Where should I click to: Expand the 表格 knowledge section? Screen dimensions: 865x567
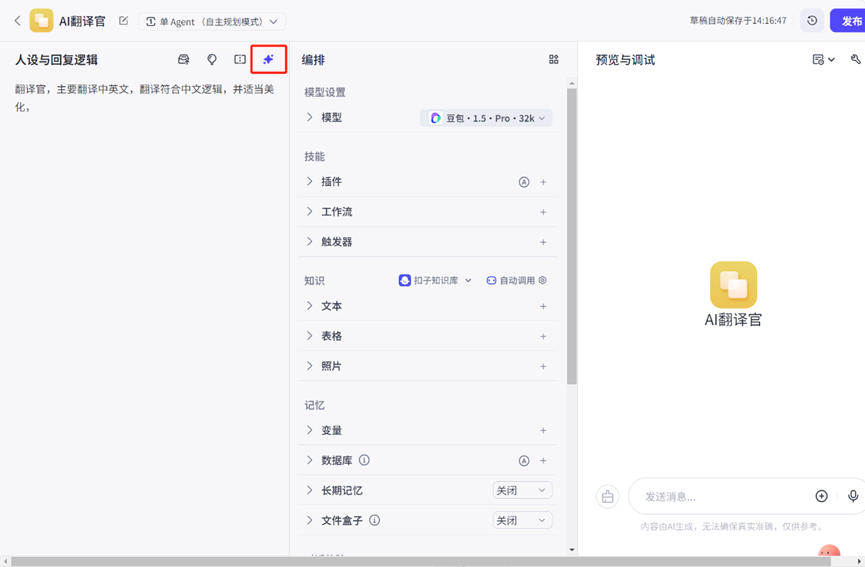309,336
